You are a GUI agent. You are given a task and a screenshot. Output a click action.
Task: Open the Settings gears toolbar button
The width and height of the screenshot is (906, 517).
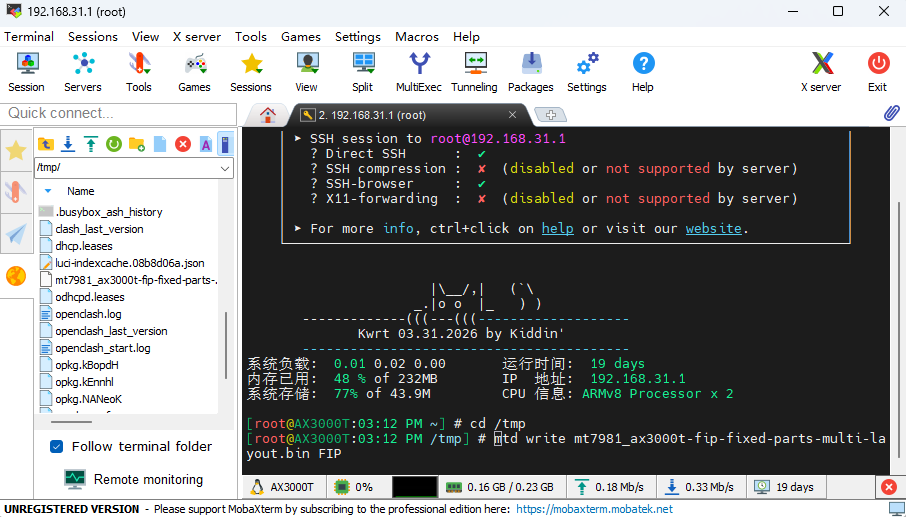point(586,72)
